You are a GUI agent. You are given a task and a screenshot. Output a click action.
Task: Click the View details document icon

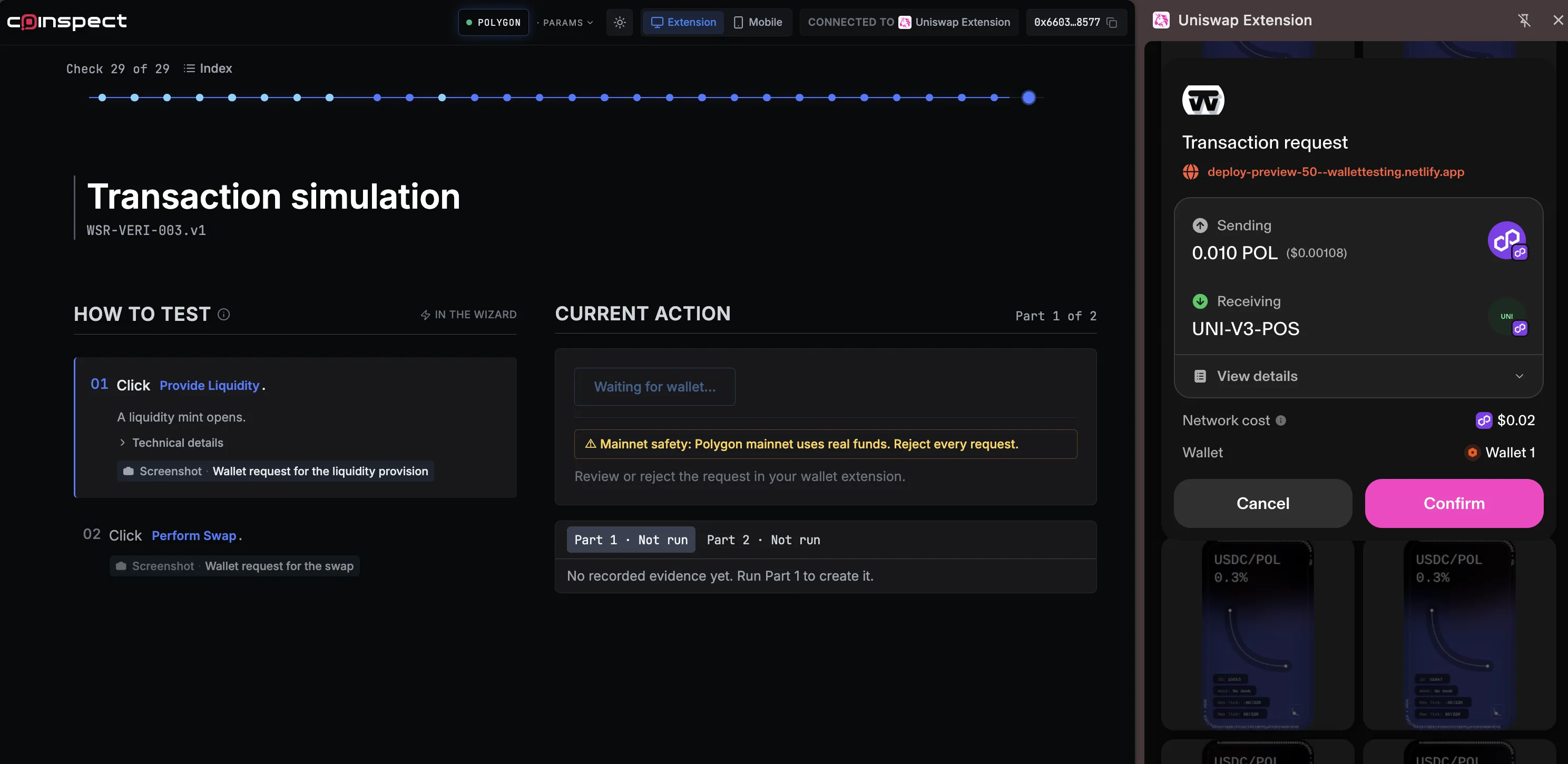1200,376
